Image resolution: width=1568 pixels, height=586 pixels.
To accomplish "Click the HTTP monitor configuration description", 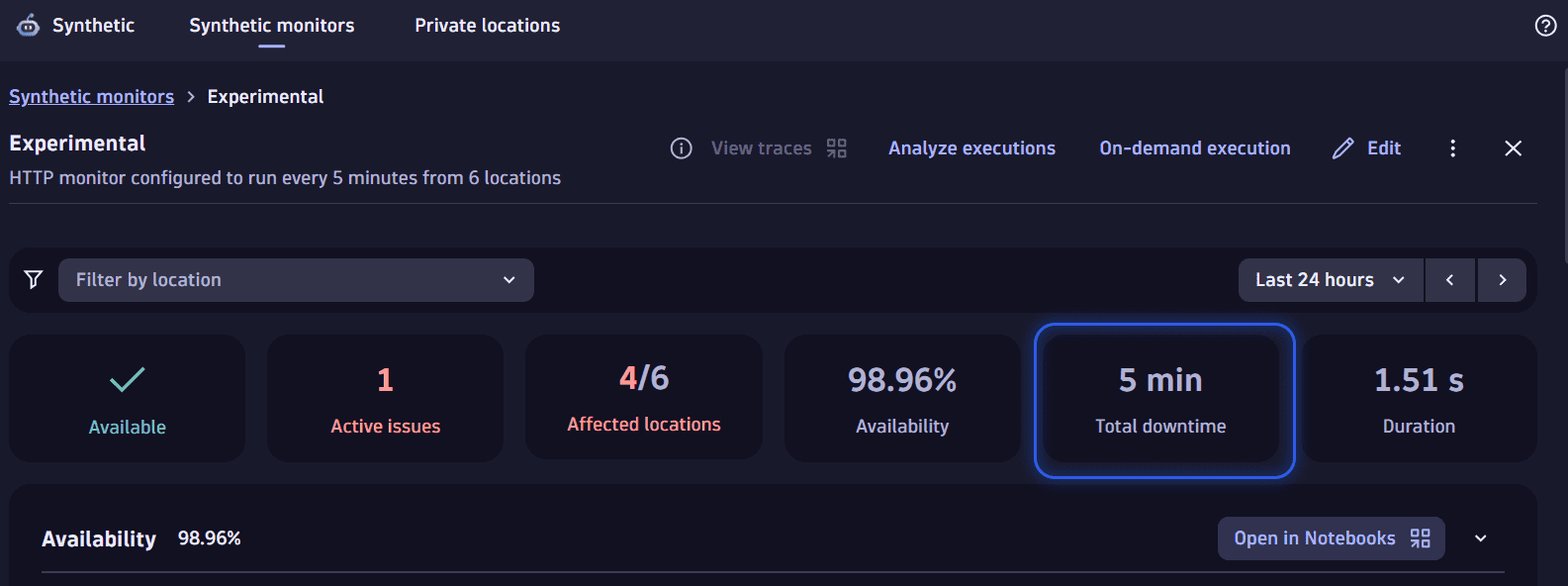I will tap(285, 178).
